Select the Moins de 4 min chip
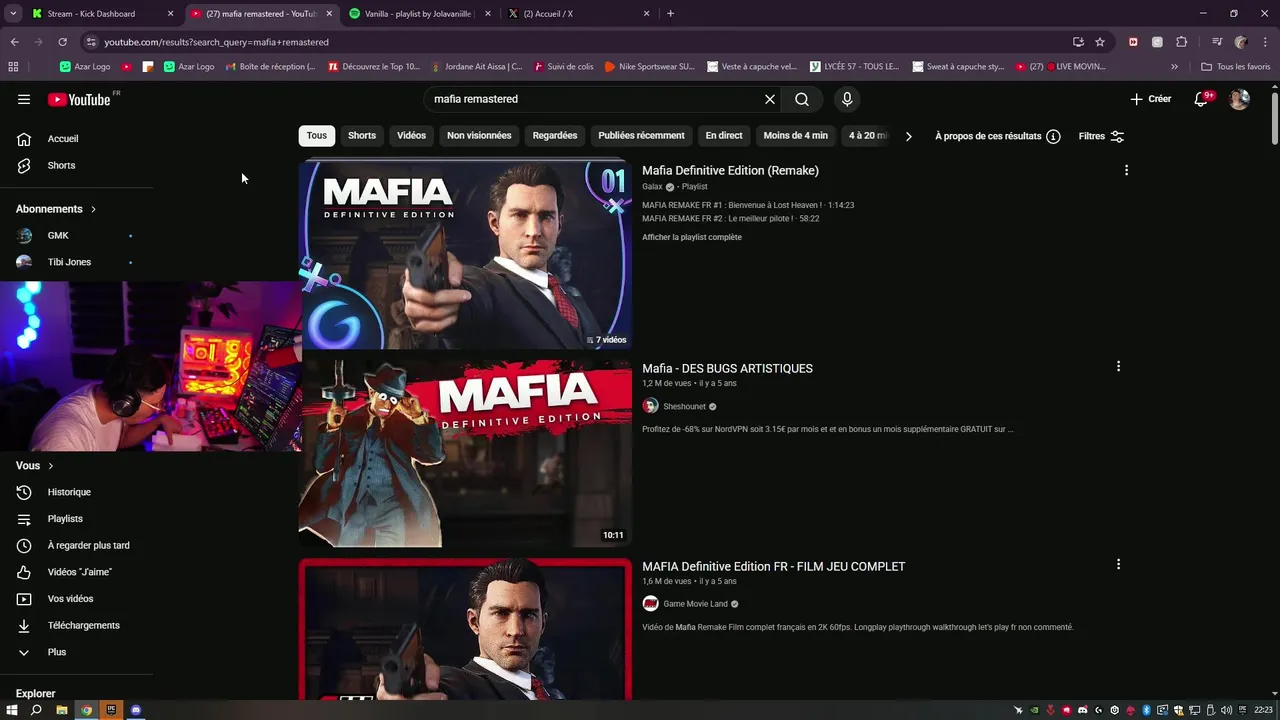This screenshot has height=720, width=1280. 796,136
